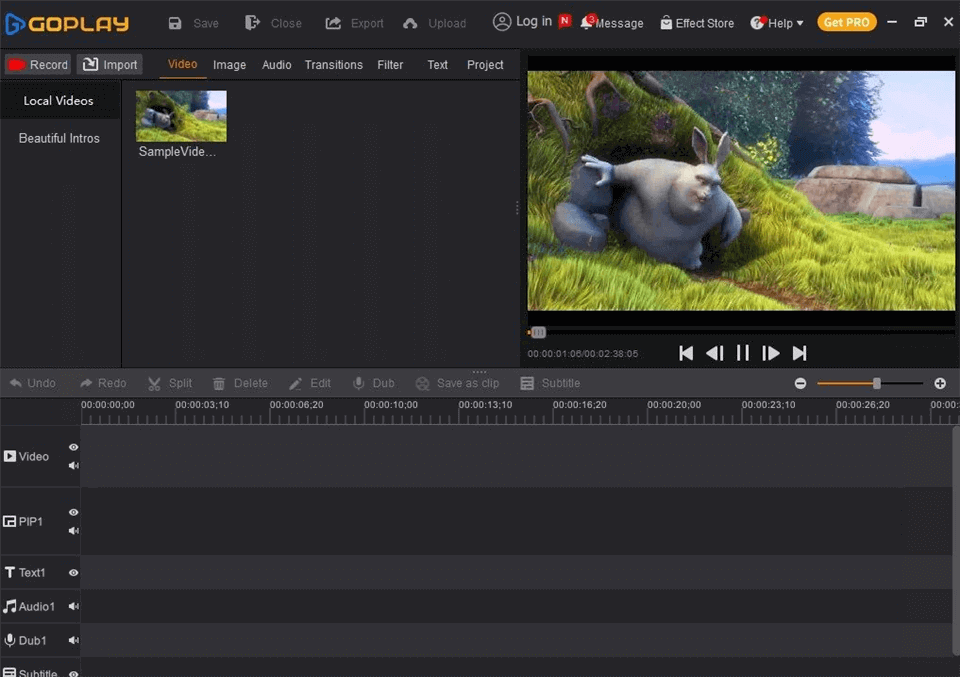The image size is (960, 677).
Task: Click the GoPlay logo
Action: (x=67, y=23)
